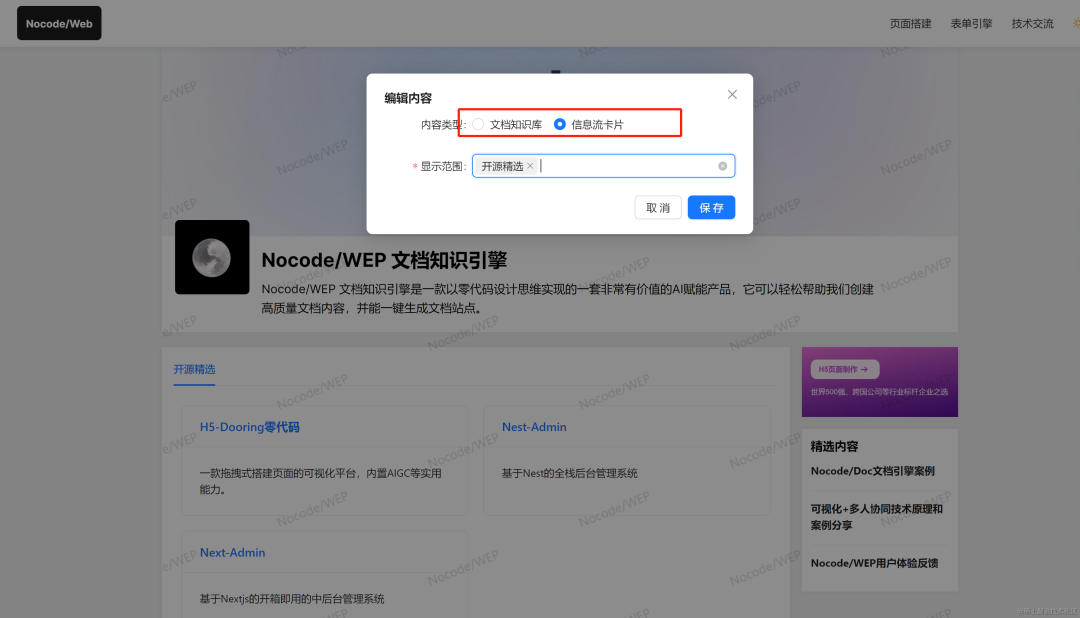Switch to the 开源精选 tab

(194, 369)
